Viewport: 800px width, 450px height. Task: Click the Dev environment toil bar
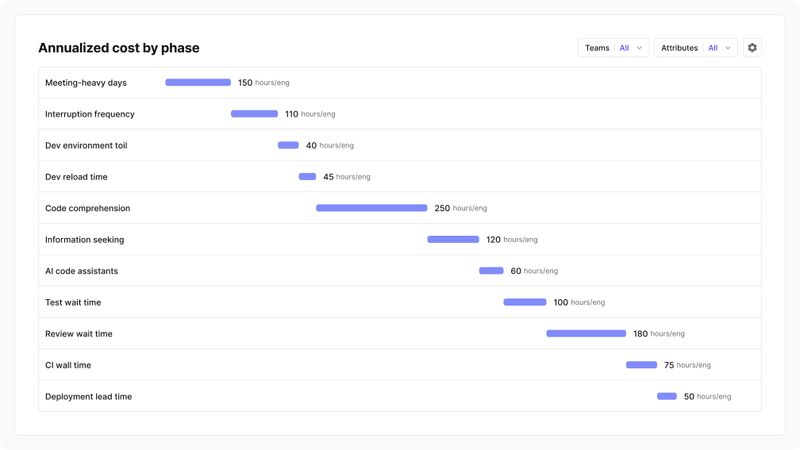click(288, 145)
